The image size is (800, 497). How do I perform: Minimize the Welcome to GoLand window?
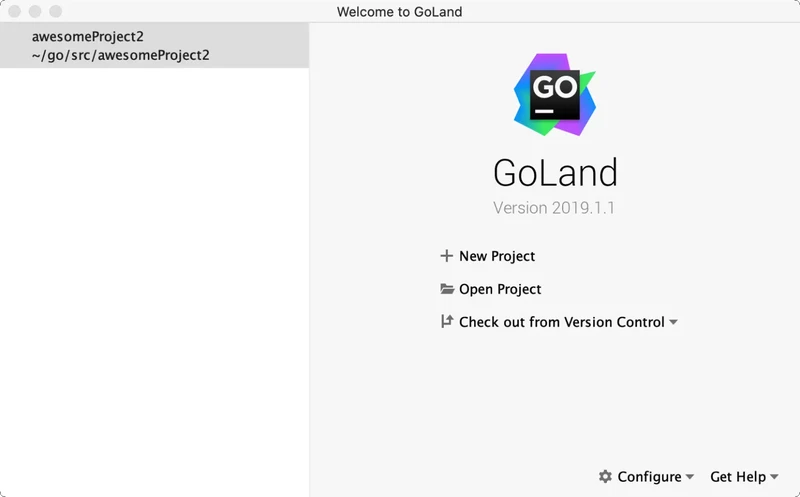tap(35, 11)
